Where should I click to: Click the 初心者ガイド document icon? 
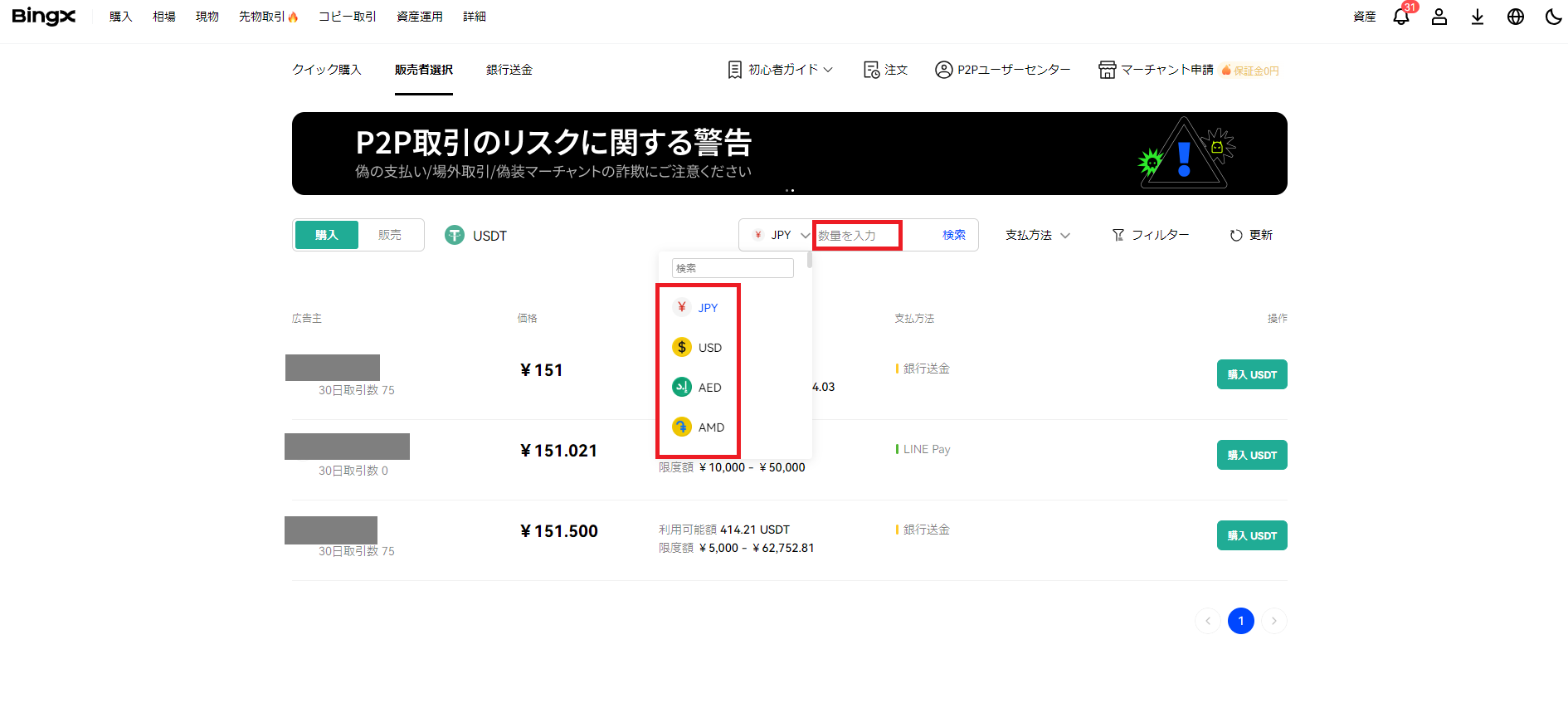point(735,70)
